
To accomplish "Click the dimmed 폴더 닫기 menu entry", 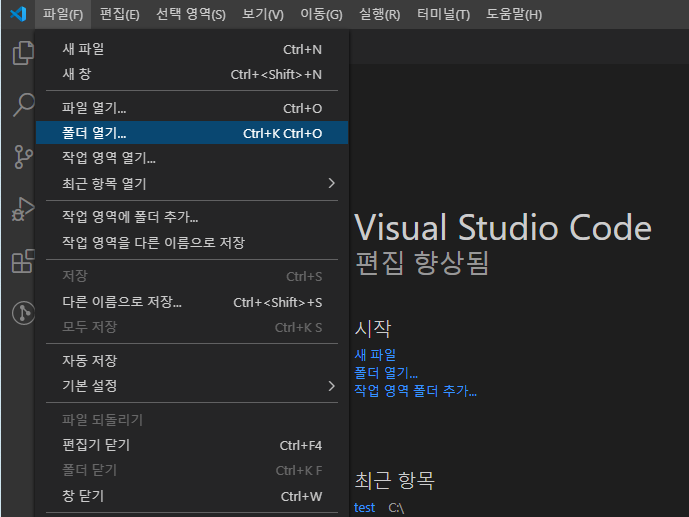I will (x=192, y=470).
